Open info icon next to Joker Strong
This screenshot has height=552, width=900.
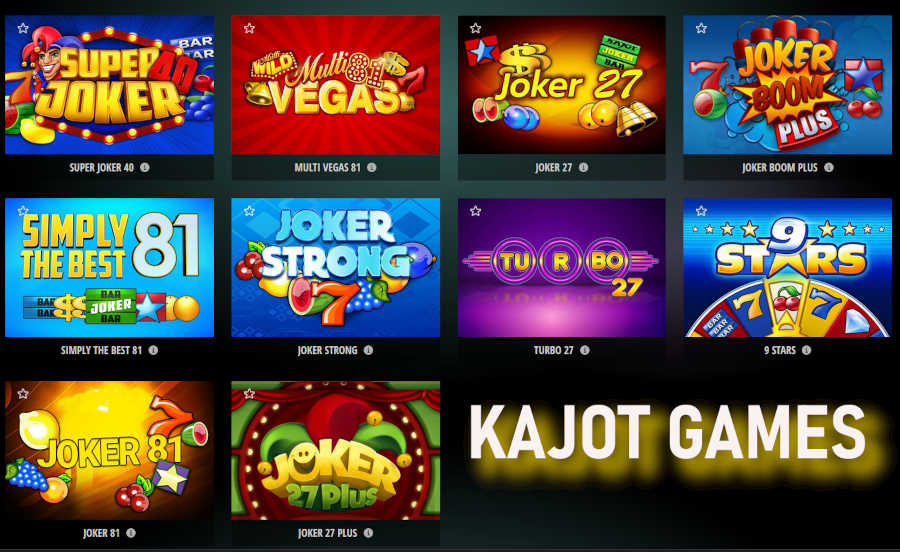(x=368, y=350)
